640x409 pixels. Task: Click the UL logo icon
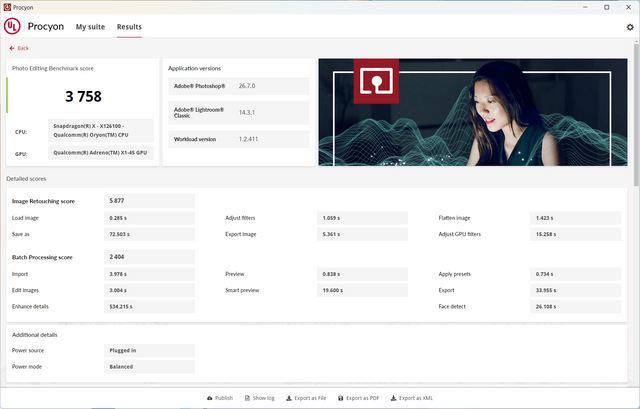click(12, 27)
